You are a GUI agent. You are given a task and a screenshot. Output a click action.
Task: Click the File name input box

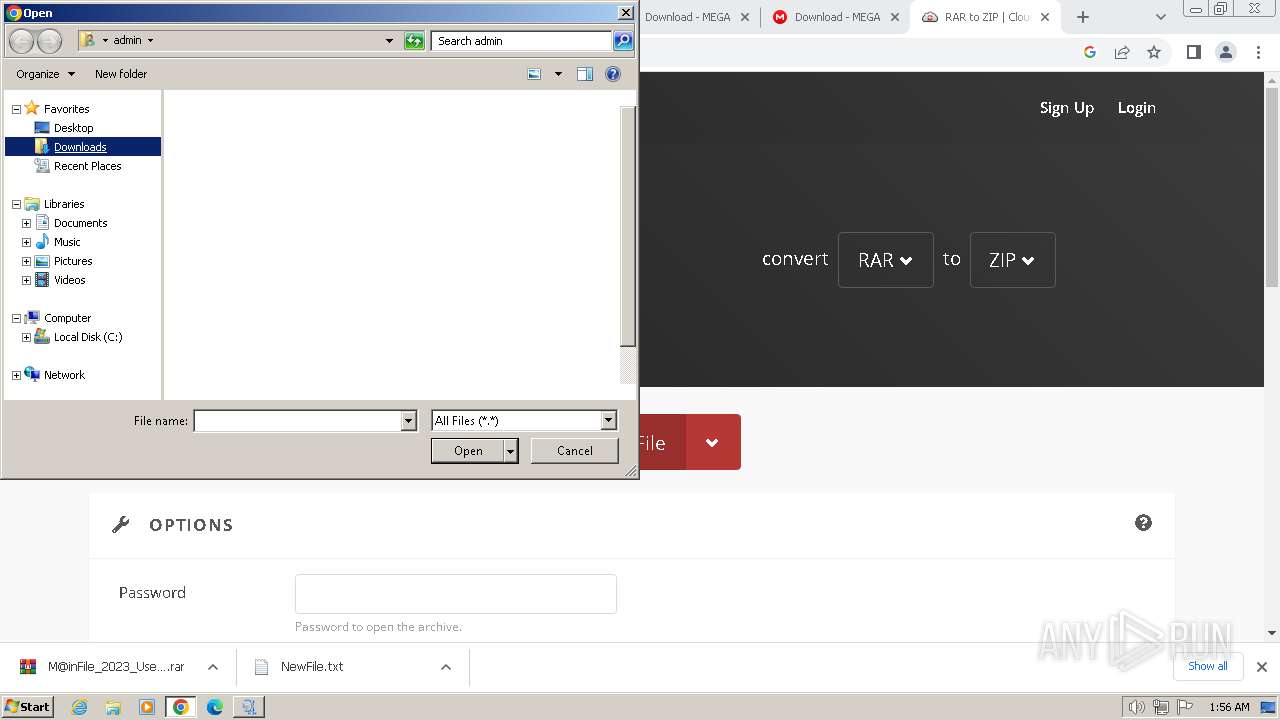coord(297,421)
